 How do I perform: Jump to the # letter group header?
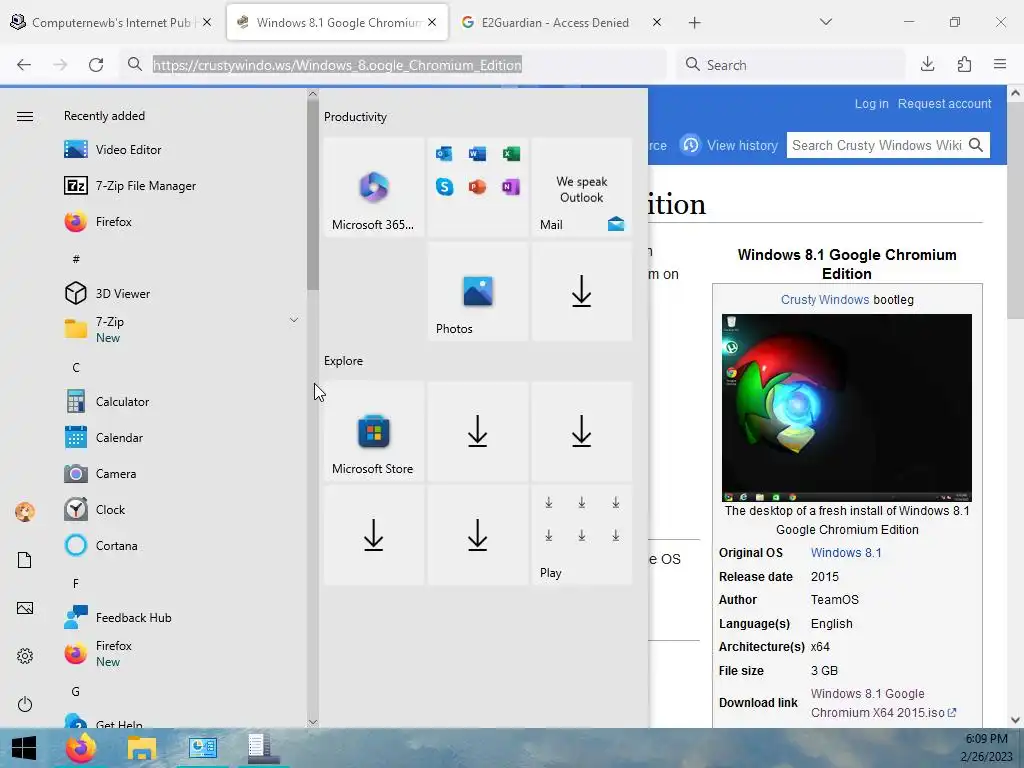click(x=76, y=259)
